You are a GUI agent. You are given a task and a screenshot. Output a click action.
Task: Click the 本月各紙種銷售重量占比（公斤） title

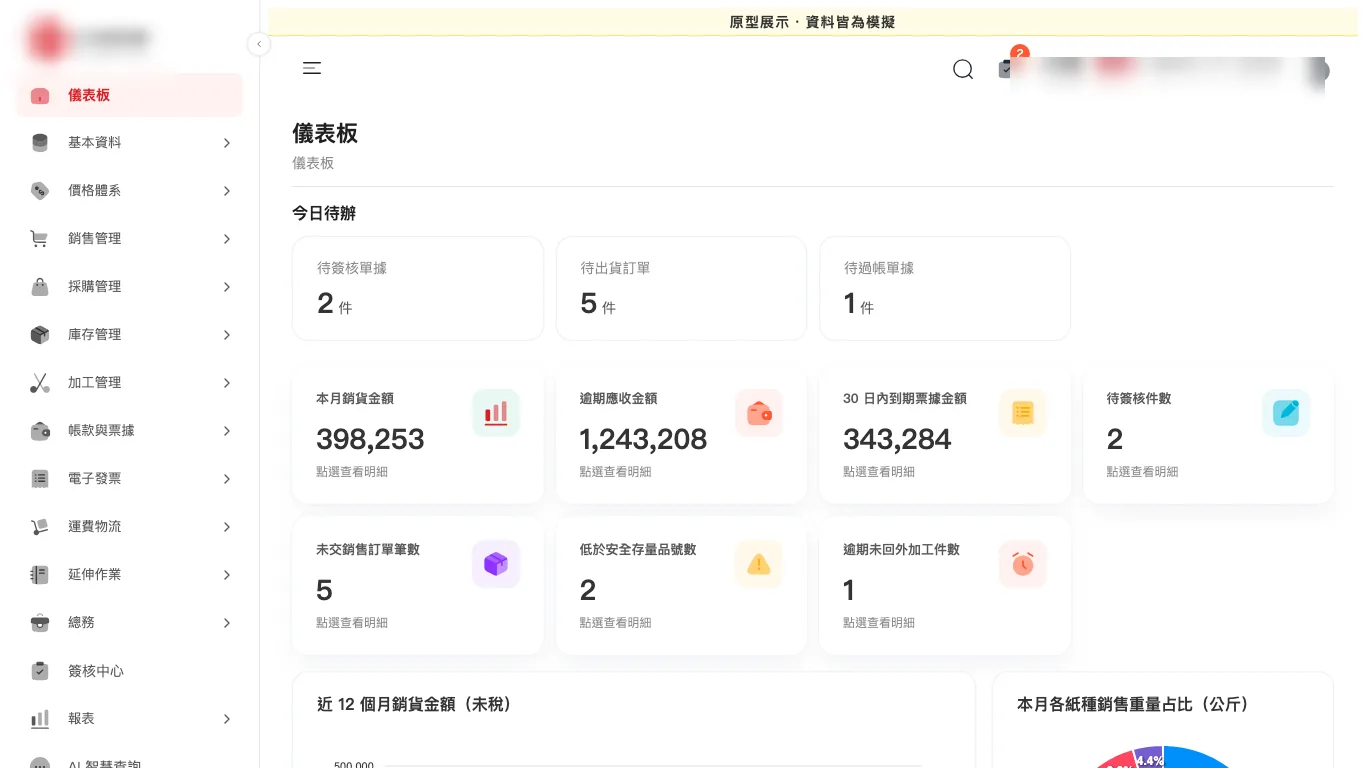pos(1133,705)
